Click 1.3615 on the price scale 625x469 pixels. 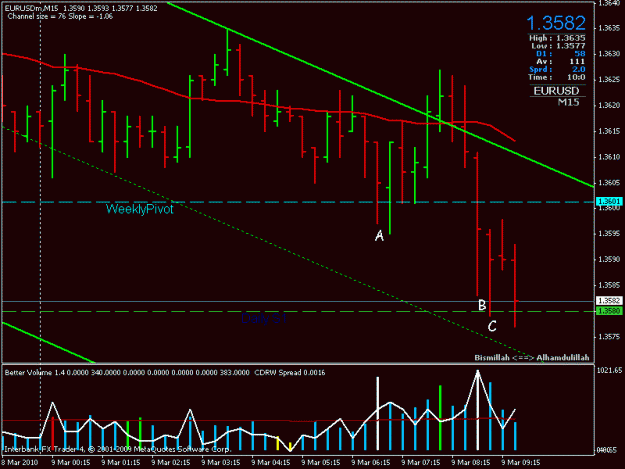point(609,131)
